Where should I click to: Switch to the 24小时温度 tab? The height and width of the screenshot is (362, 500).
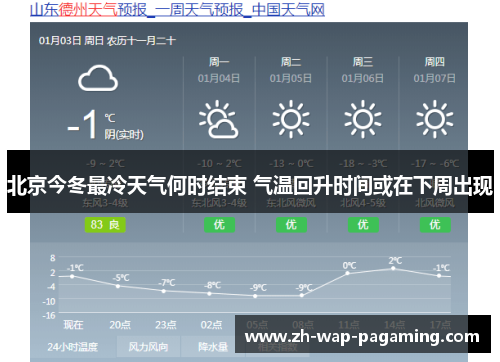pyautogui.click(x=73, y=347)
